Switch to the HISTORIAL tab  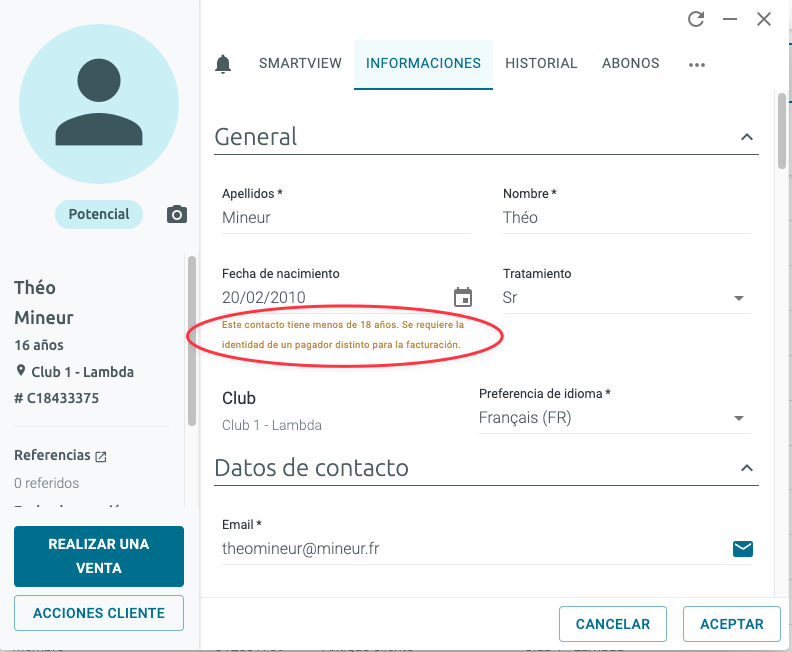[541, 63]
